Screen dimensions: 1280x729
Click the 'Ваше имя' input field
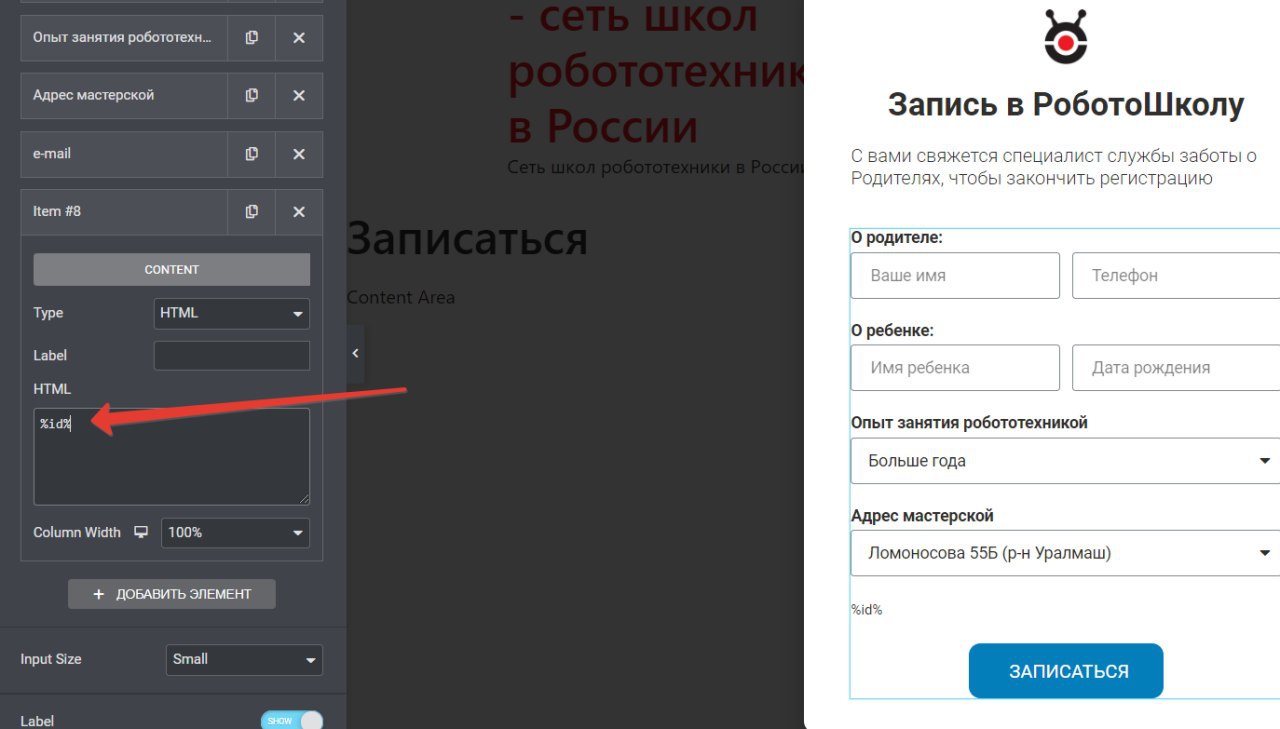click(955, 275)
